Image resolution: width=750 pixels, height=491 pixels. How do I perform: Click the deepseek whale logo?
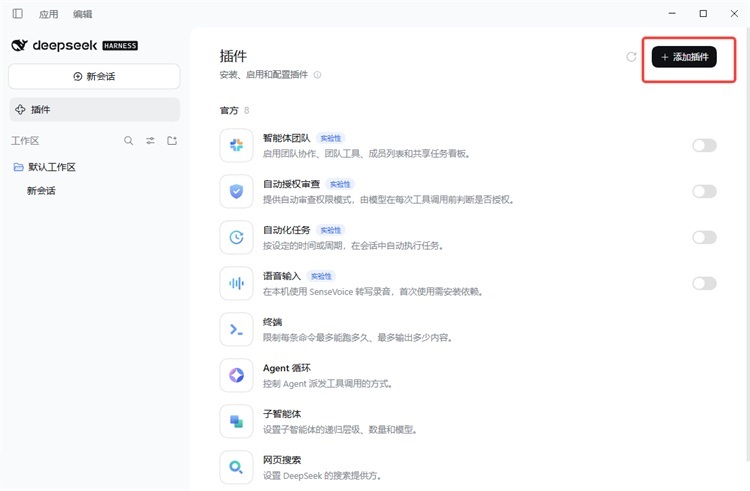20,45
